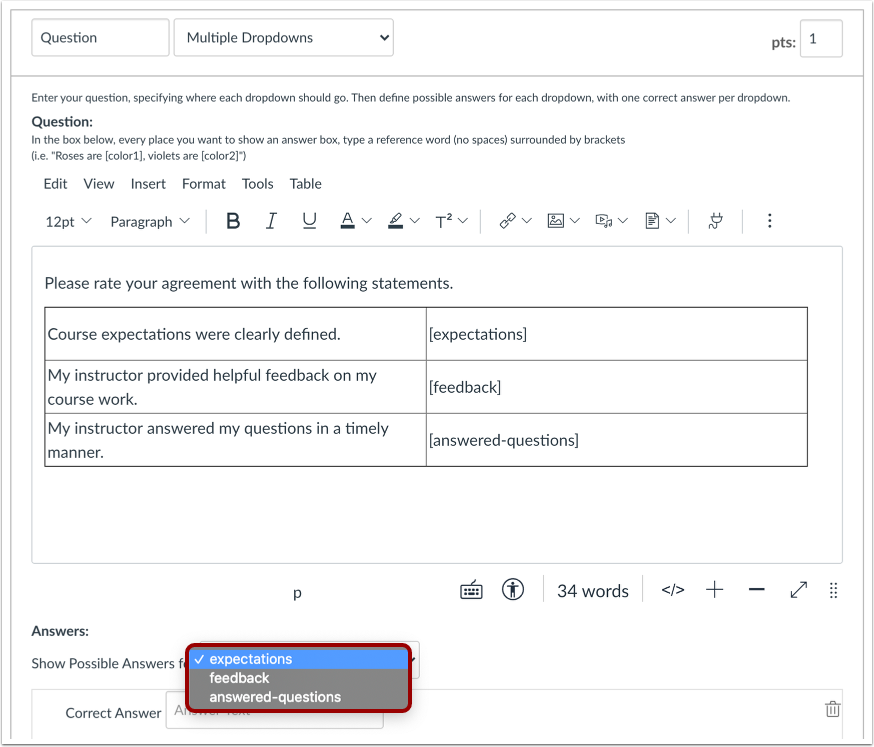Expand image options arrow
The image size is (874, 747).
(575, 221)
